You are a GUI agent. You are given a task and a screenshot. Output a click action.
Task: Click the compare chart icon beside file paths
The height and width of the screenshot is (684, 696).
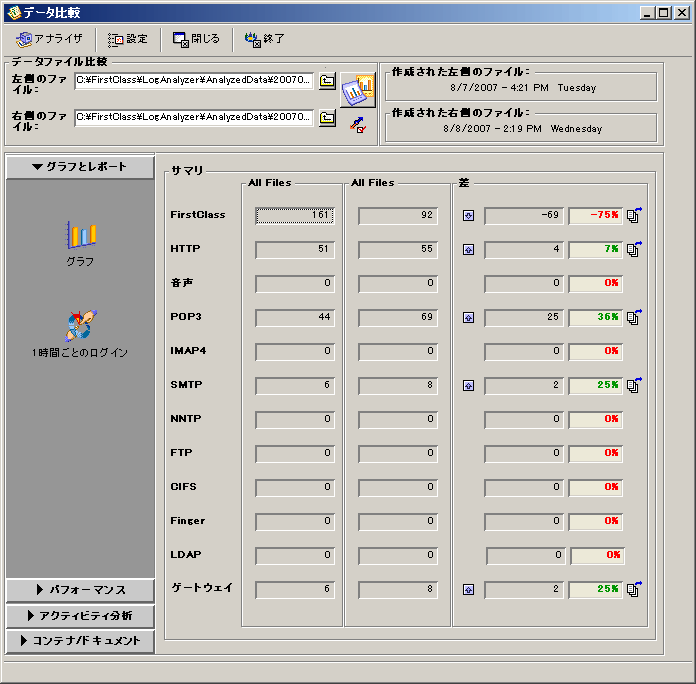click(357, 90)
